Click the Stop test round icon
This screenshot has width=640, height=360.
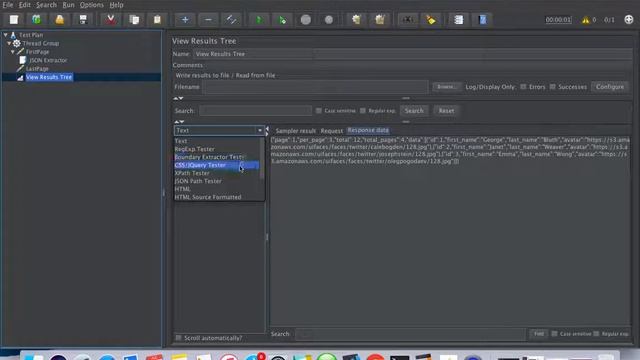306,20
